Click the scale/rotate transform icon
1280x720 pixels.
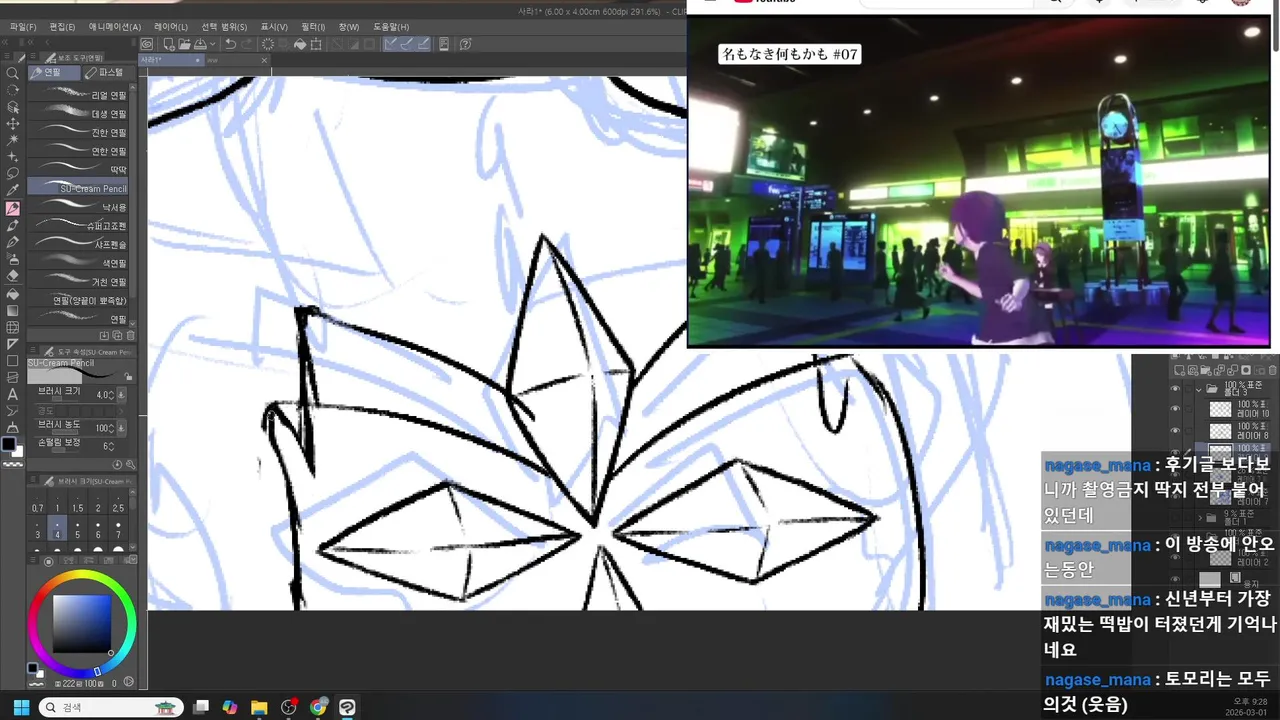[x=316, y=44]
